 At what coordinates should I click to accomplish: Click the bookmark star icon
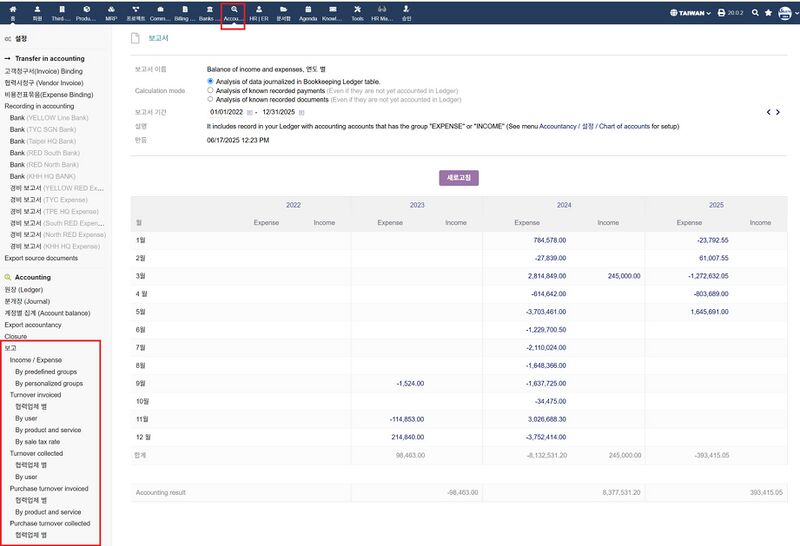(768, 13)
